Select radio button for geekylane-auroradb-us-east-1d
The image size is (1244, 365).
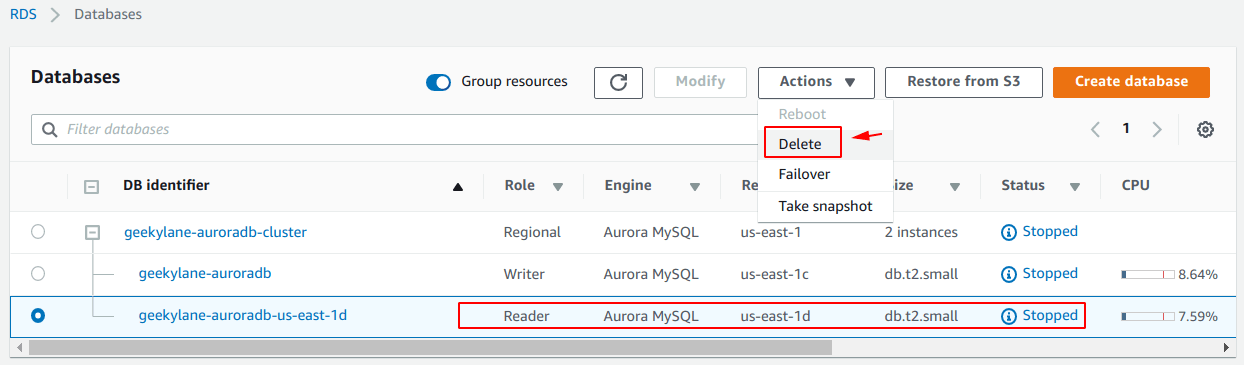(38, 315)
